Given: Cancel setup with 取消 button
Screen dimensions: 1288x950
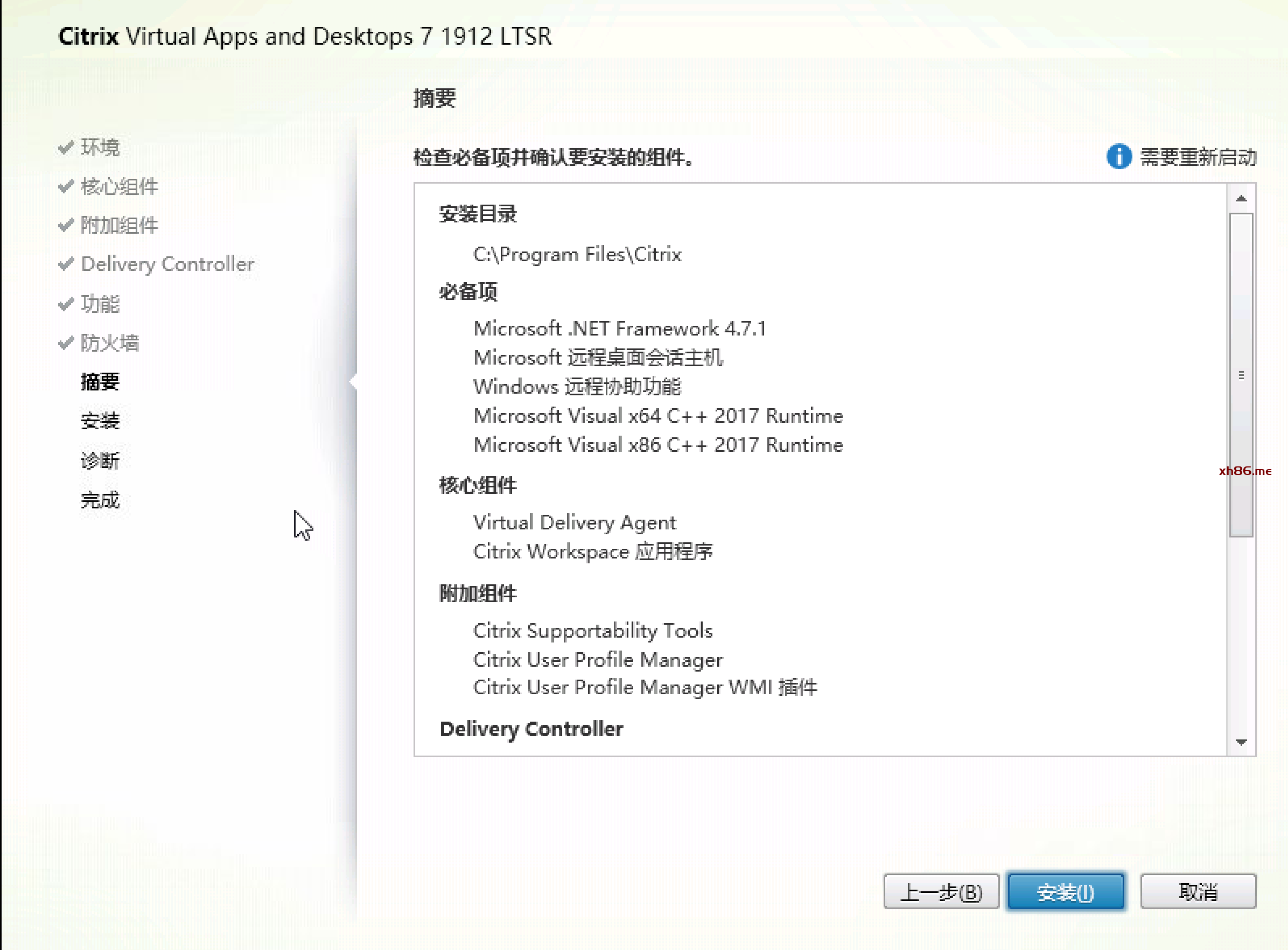Looking at the screenshot, I should [x=1198, y=892].
